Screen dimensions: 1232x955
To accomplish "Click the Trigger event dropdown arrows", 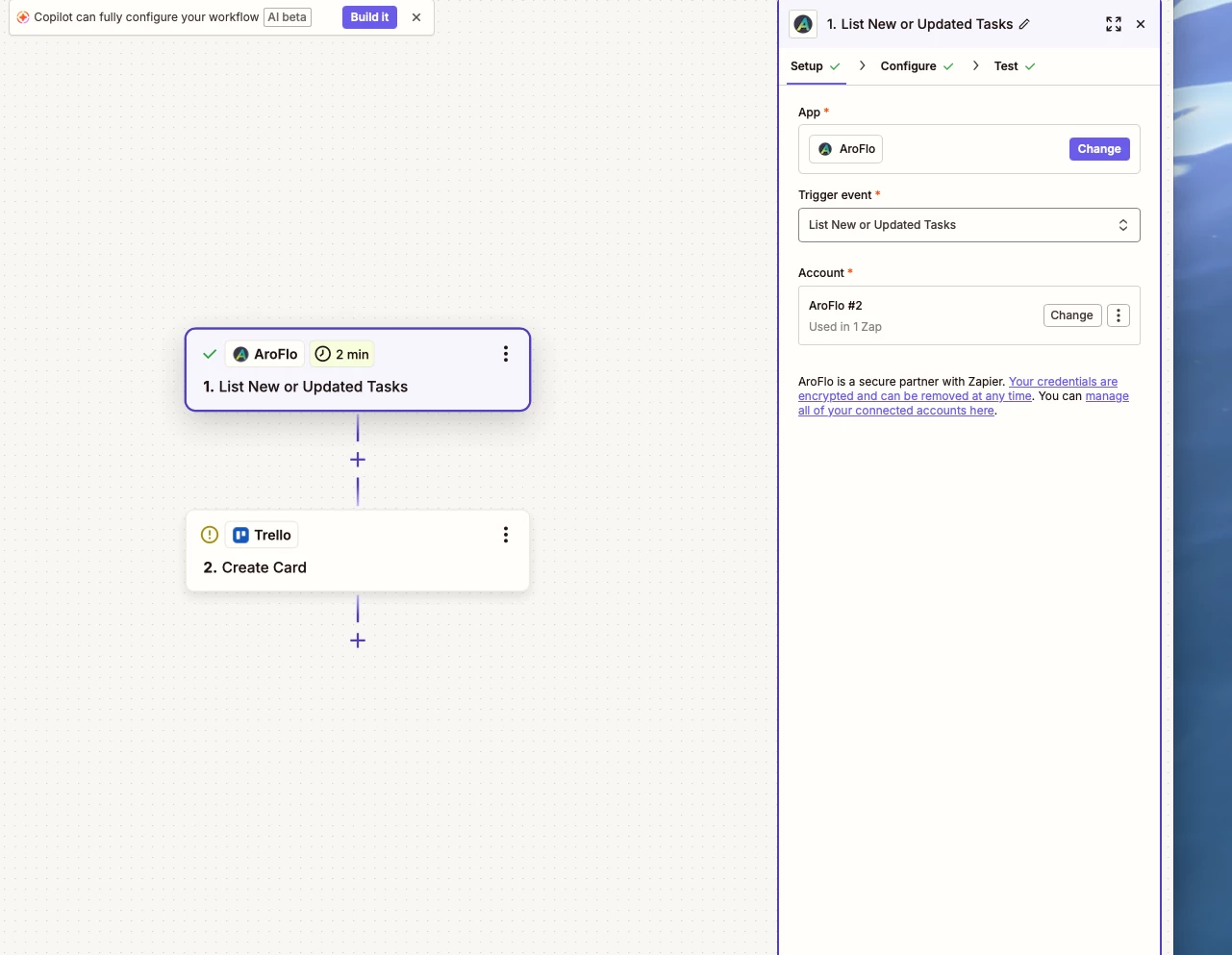I will 1122,225.
